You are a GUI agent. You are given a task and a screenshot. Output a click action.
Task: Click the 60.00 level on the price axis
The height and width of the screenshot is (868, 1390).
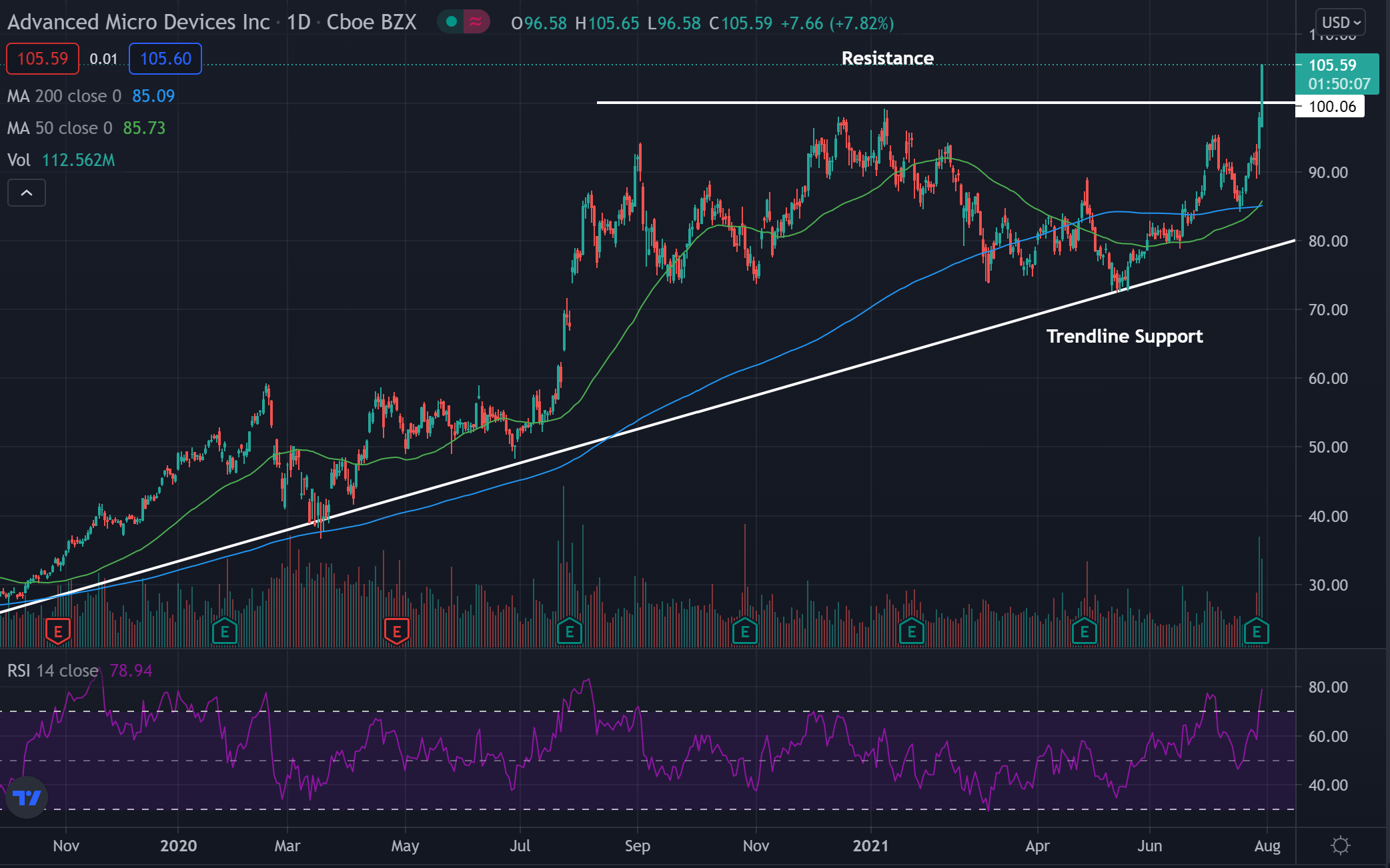point(1328,378)
